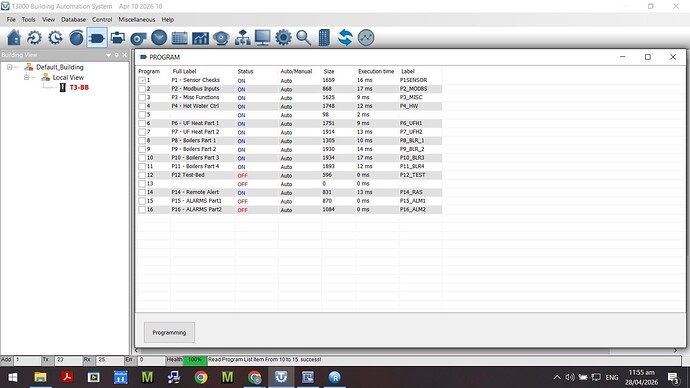Screen dimensions: 690x388
Task: Click the fan-blower shaped toolbar icon
Action: pos(138,38)
